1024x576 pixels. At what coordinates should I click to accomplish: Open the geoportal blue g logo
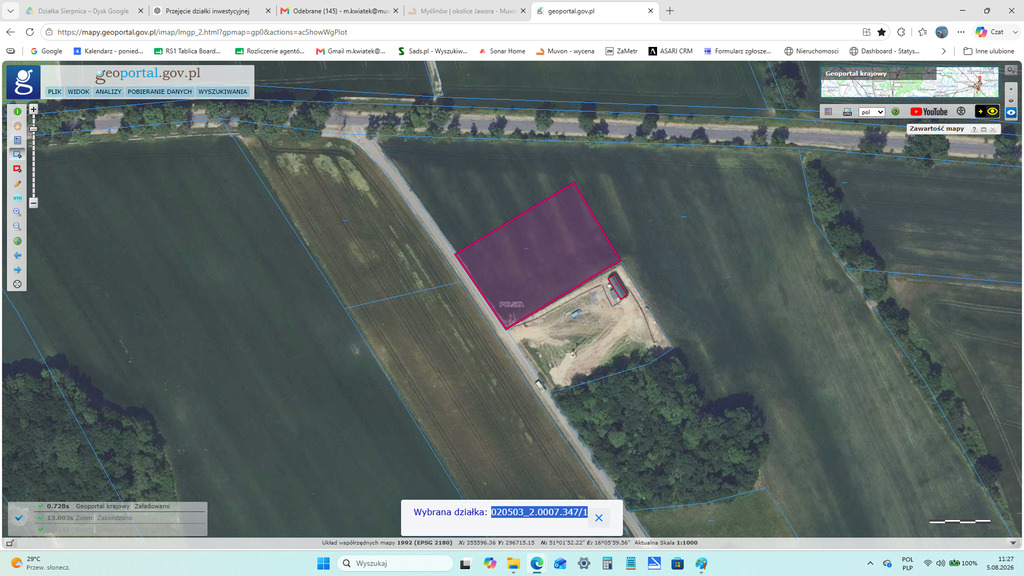(24, 81)
